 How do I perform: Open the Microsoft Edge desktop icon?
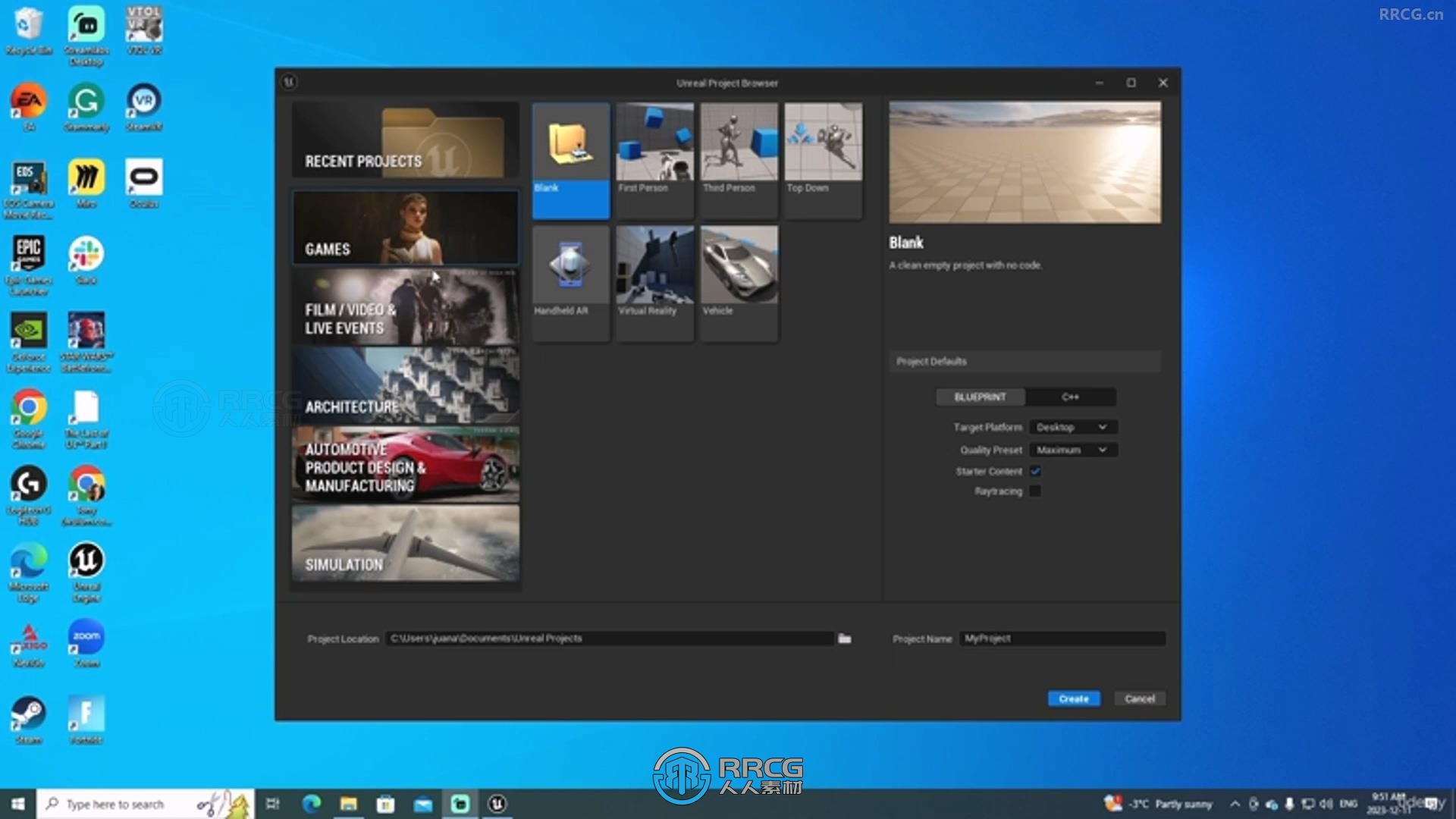coord(29,573)
